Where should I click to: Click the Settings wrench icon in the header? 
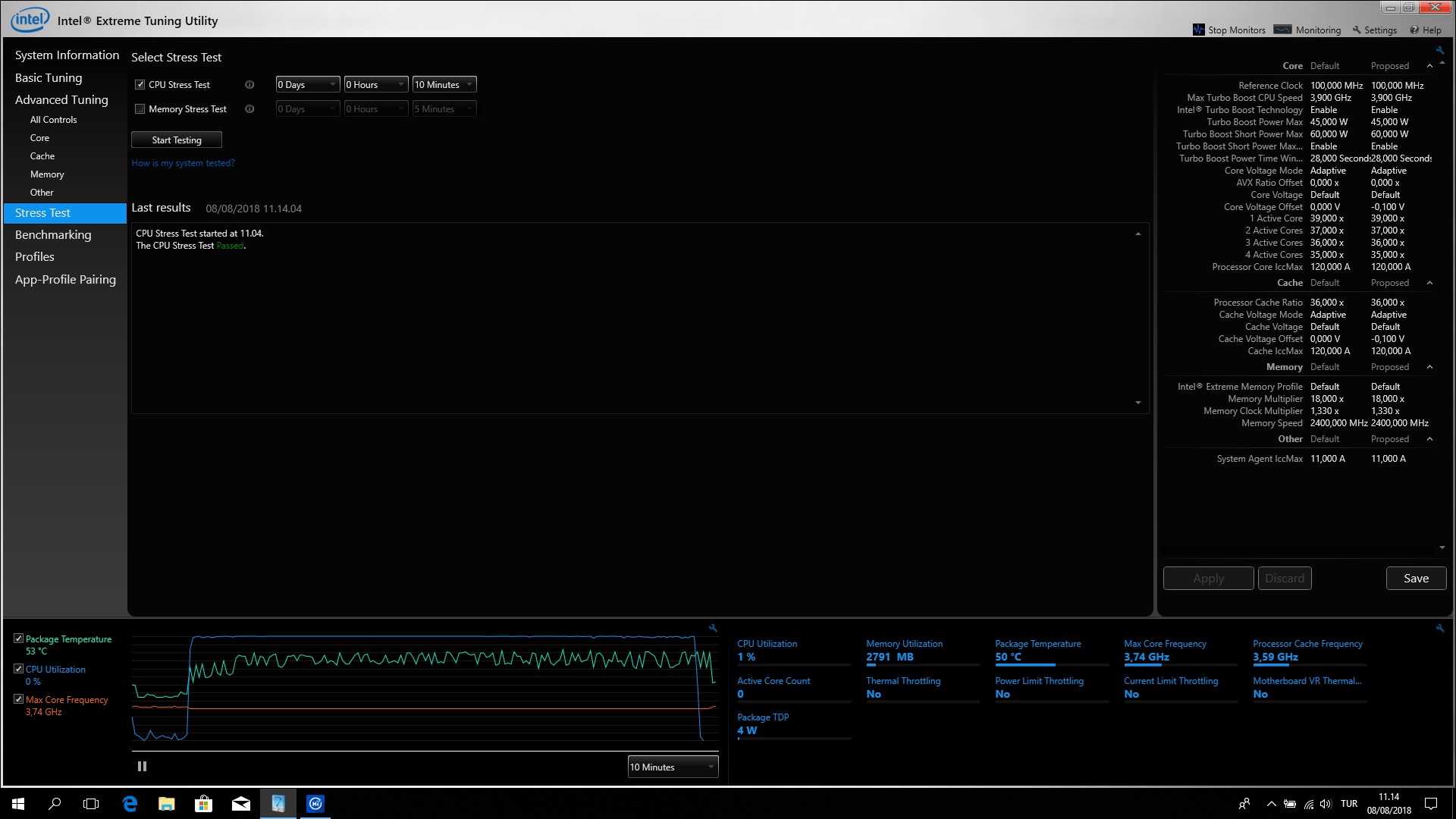click(x=1357, y=30)
